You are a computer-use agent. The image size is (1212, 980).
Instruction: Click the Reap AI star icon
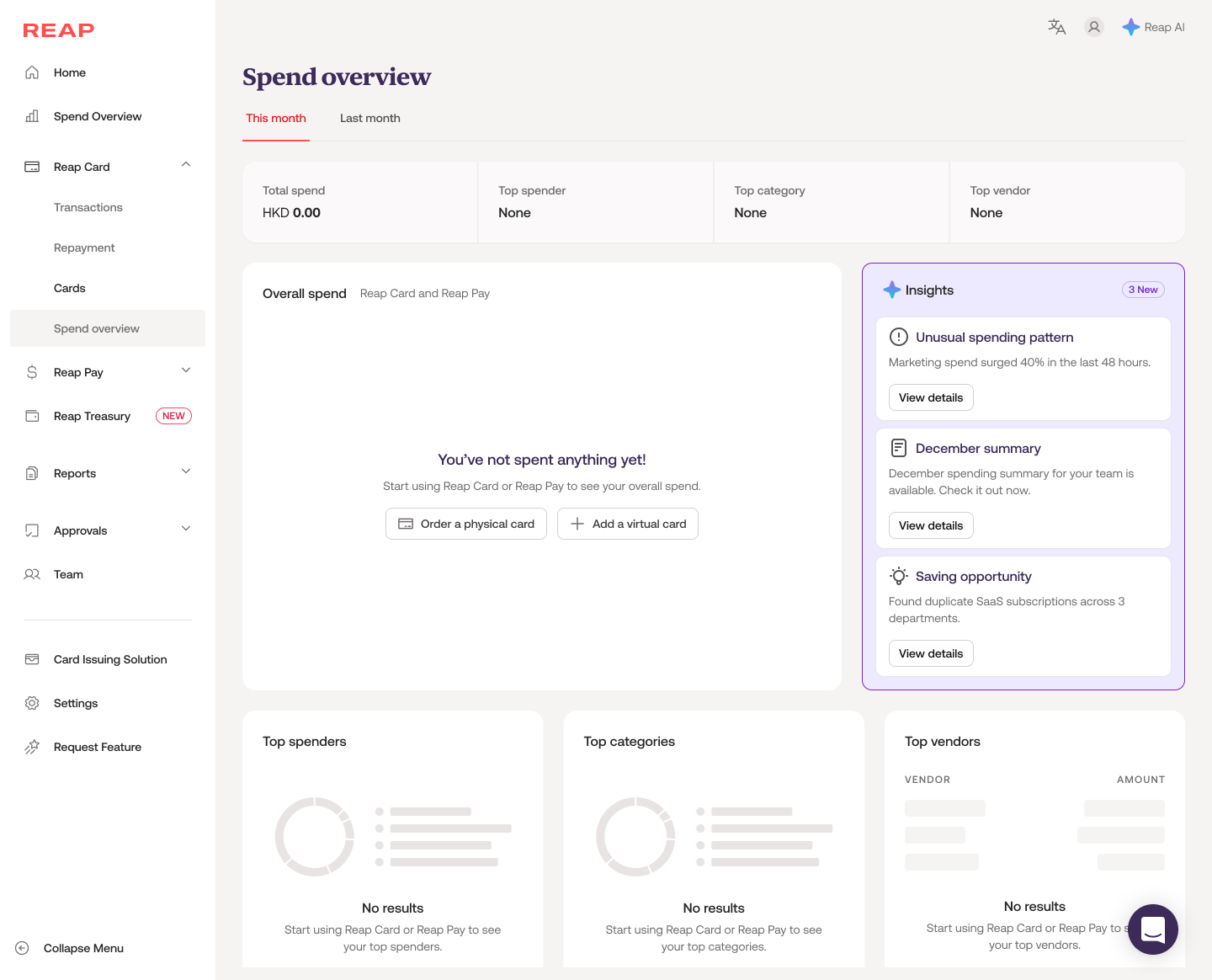1131,27
